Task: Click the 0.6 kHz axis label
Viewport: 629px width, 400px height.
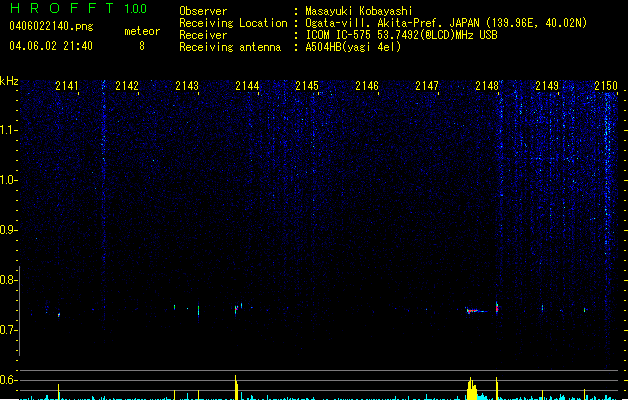Action: coord(9,380)
